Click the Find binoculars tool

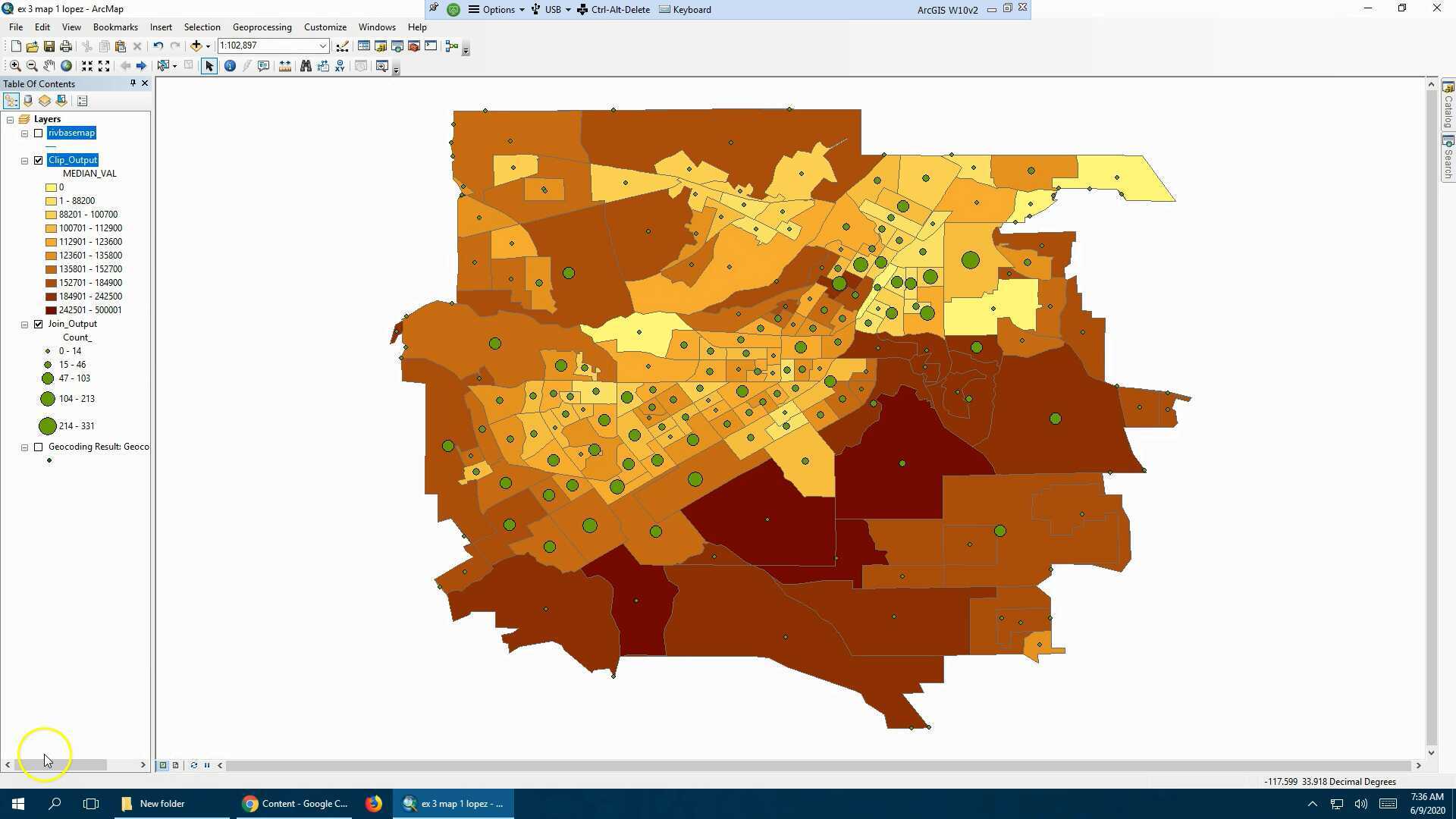306,66
